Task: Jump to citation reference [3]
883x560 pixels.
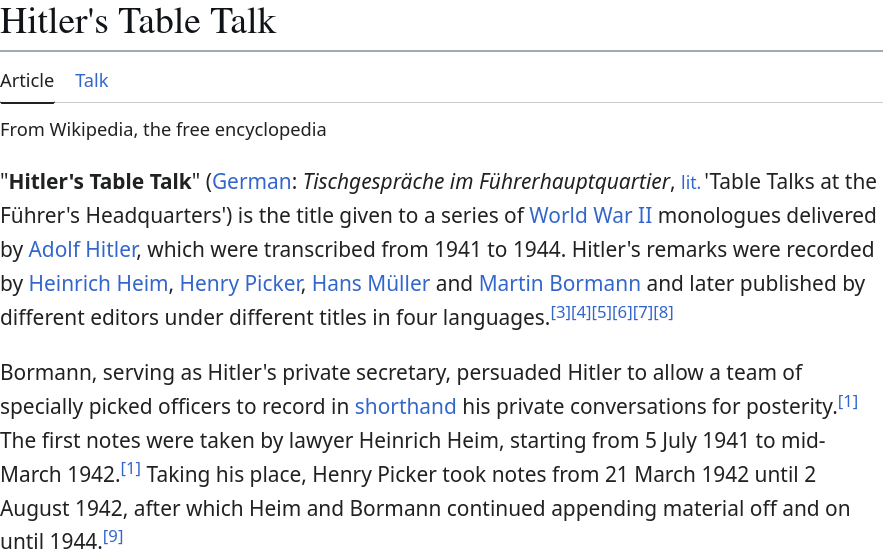Action: (560, 312)
